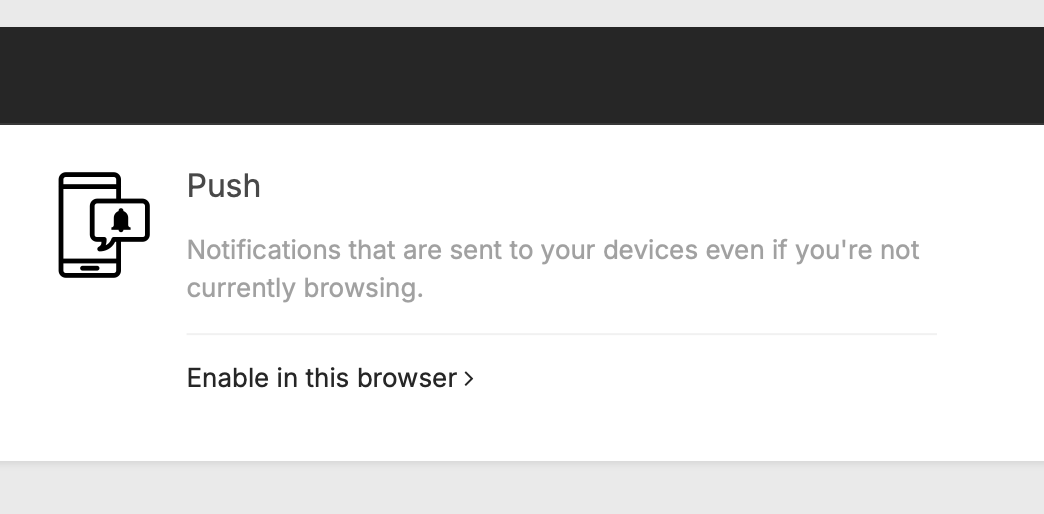Click the phone's home button on the icon
Screen dimensions: 1044x514
90,267
